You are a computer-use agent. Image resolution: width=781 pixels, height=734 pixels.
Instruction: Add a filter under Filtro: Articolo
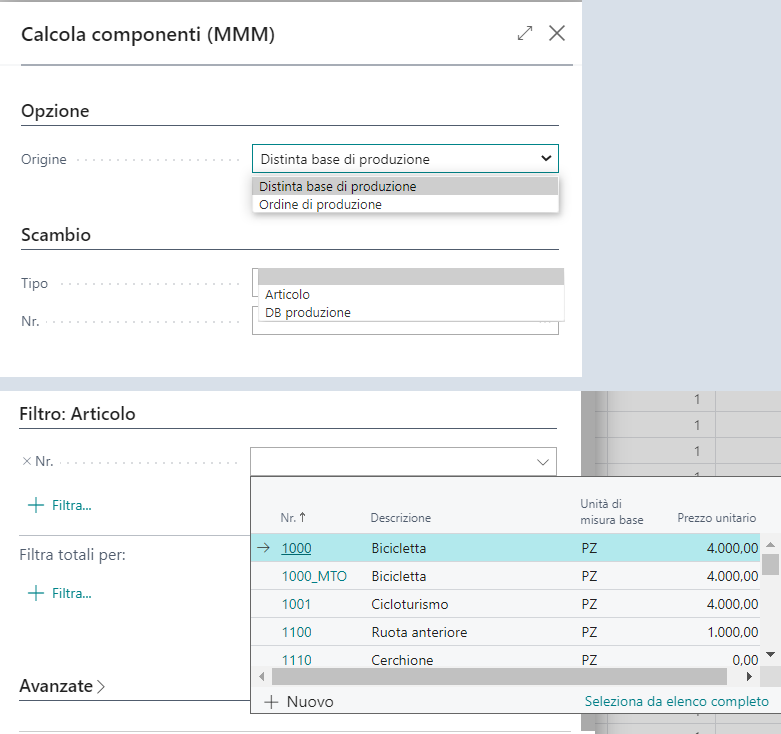point(60,505)
